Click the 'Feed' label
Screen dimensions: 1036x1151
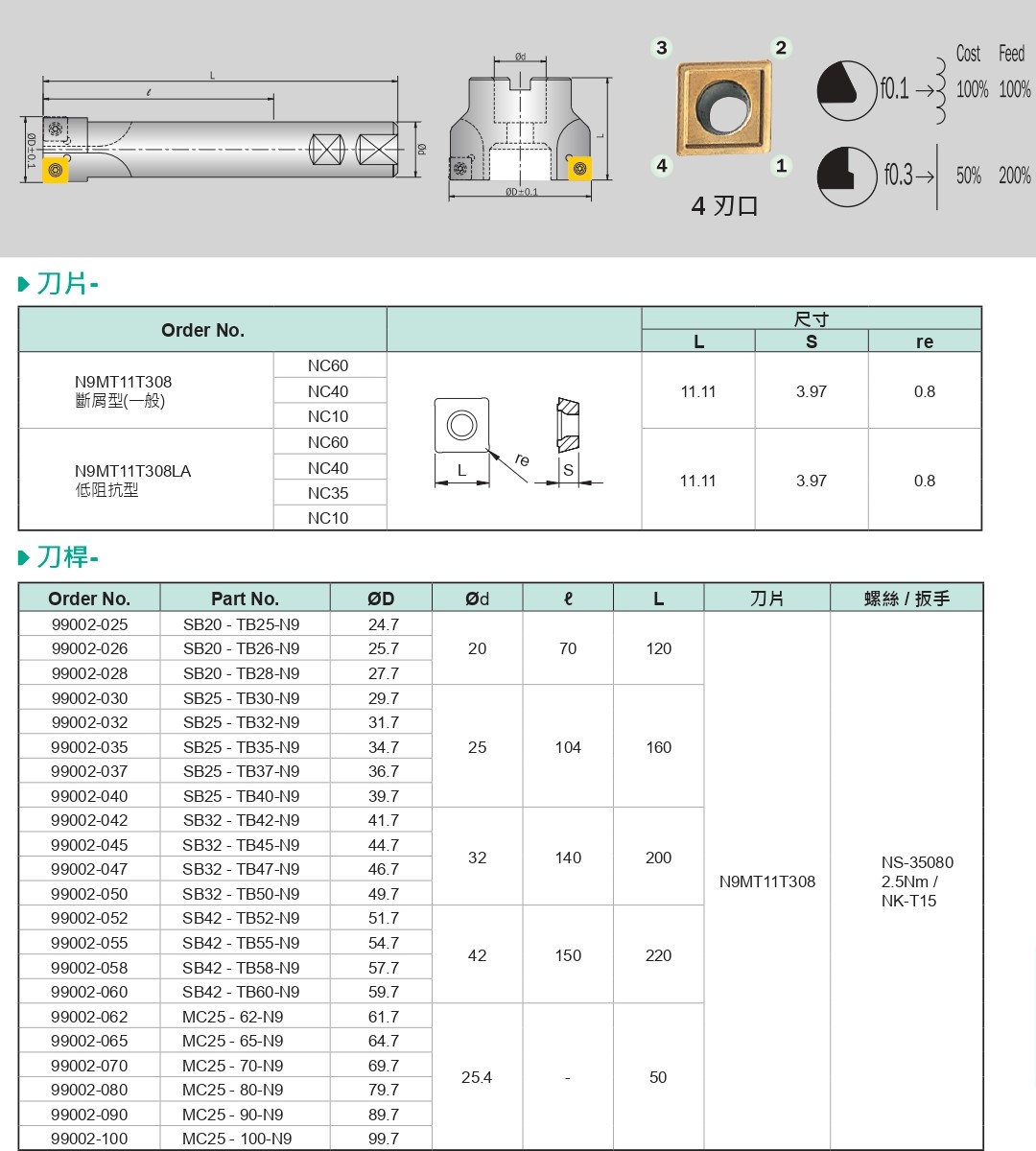pyautogui.click(x=1011, y=54)
